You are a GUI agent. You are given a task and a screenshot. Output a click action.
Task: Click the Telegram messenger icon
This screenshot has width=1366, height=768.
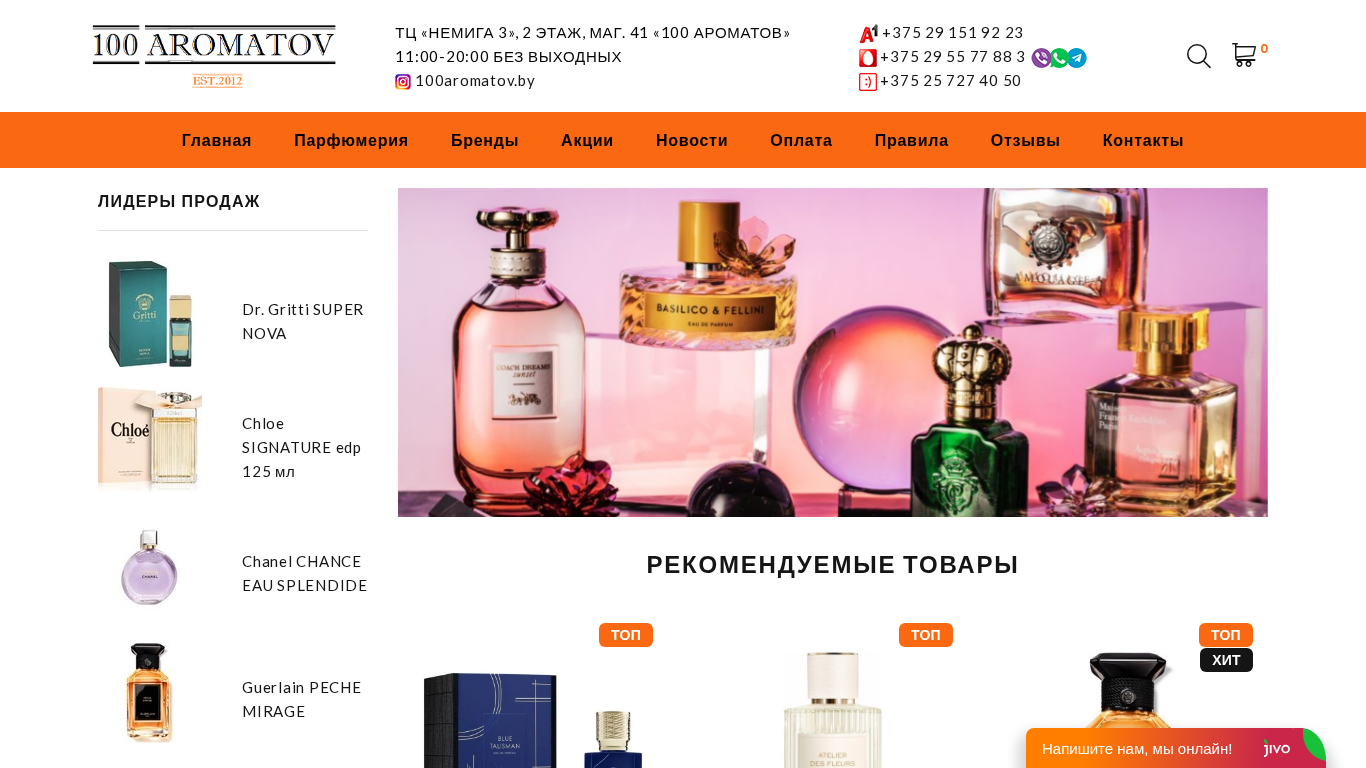pos(1077,58)
